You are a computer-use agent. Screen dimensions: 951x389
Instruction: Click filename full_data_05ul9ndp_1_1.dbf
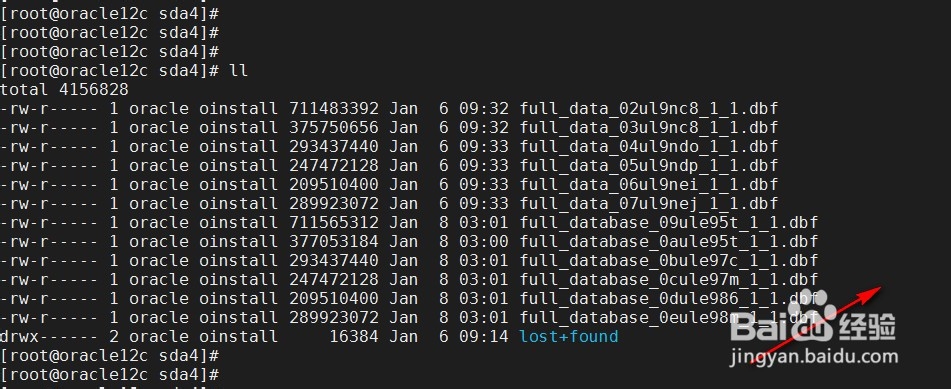649,166
